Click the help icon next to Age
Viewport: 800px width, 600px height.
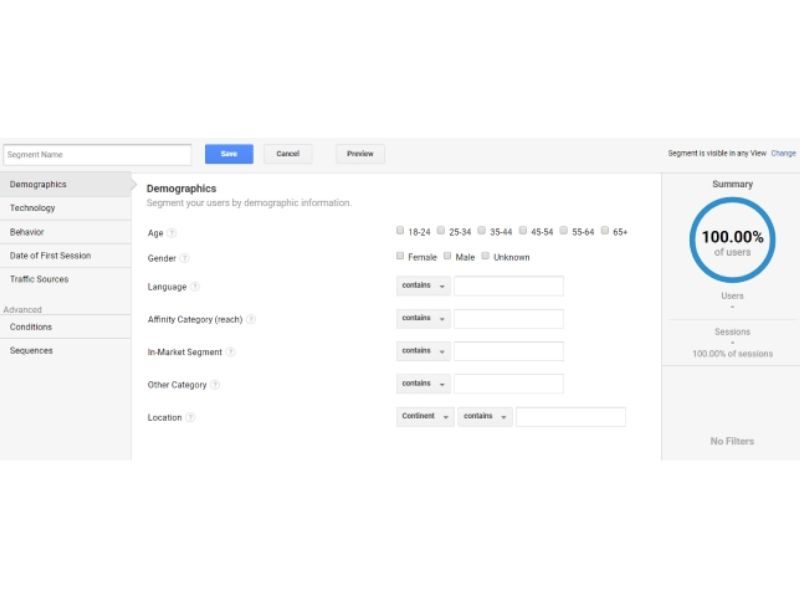pos(172,233)
